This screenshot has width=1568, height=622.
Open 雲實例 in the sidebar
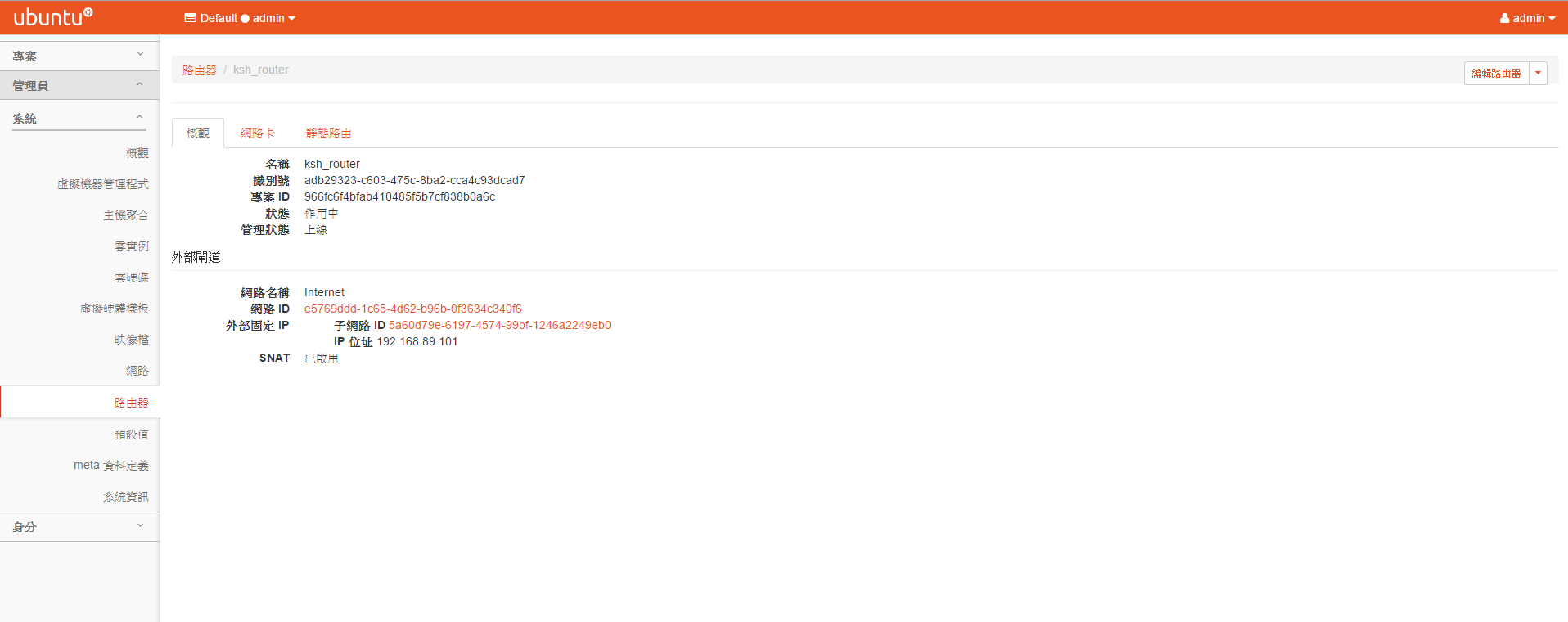click(132, 246)
